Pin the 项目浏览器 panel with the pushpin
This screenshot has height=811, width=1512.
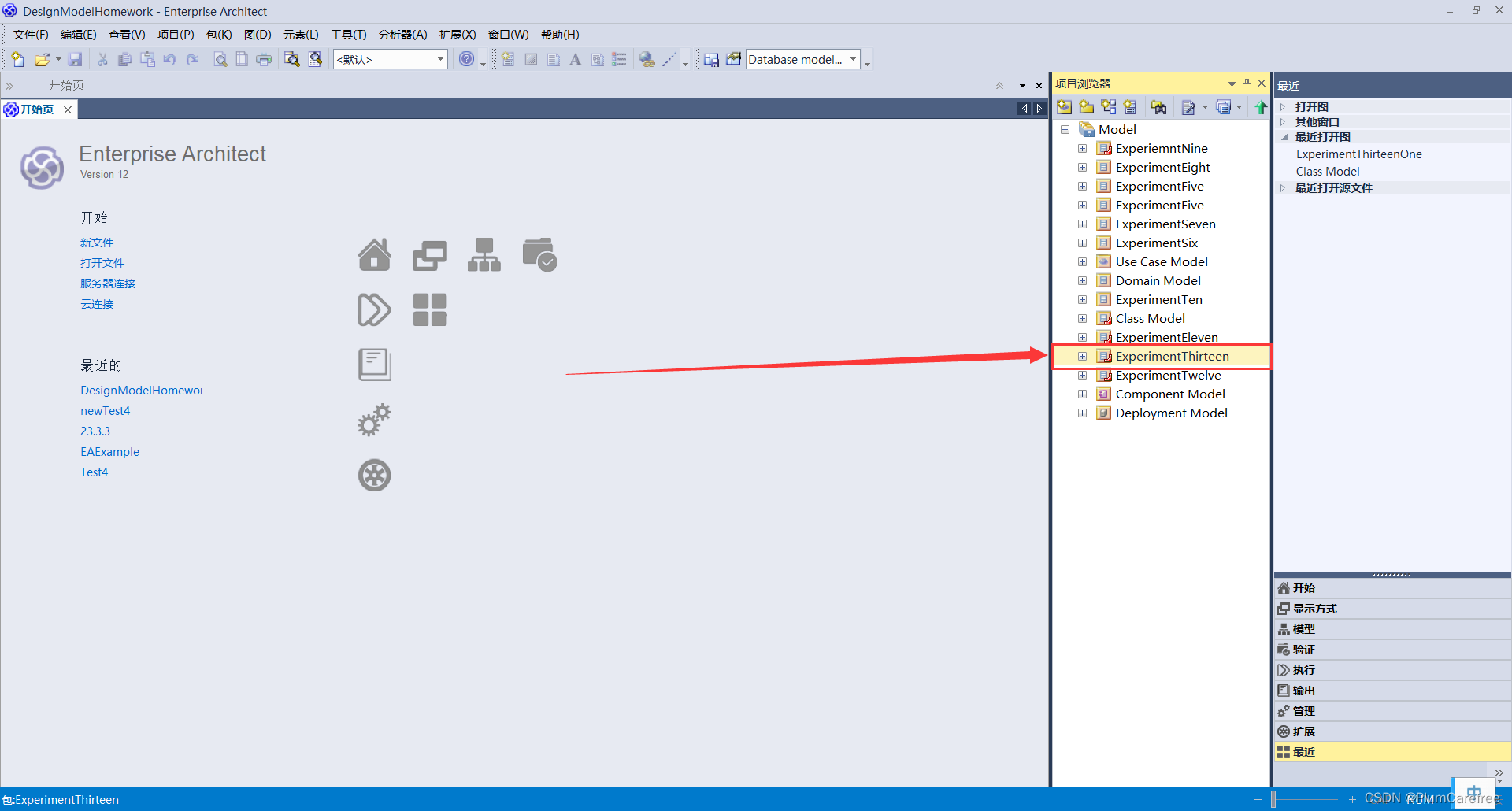(x=1247, y=83)
